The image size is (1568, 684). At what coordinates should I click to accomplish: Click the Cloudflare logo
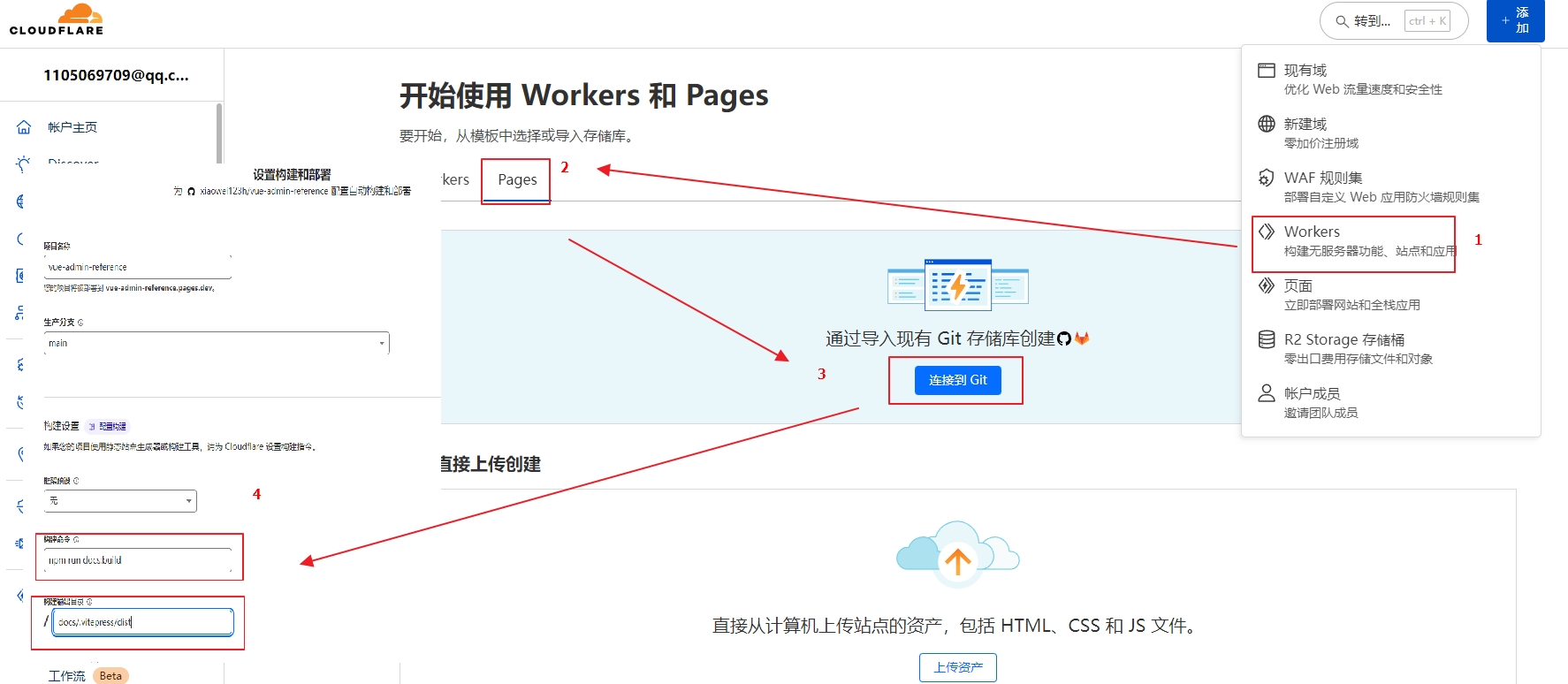tap(57, 19)
